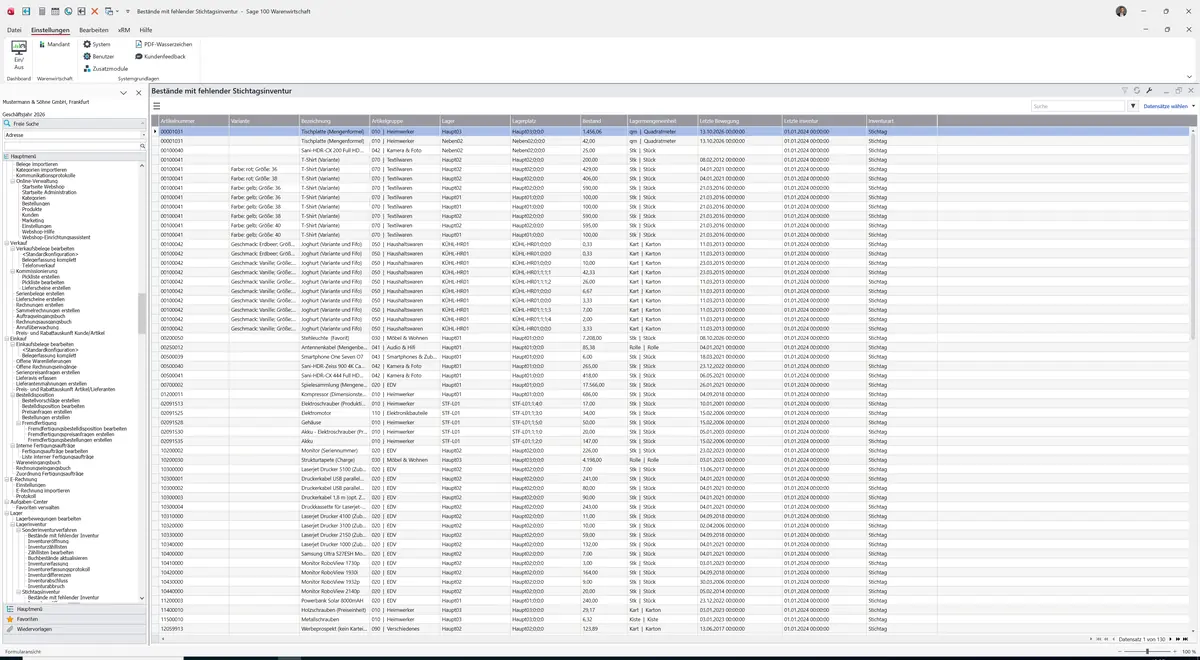The image size is (1200, 660).
Task: Open Kundenfeedback
Action: pos(160,56)
